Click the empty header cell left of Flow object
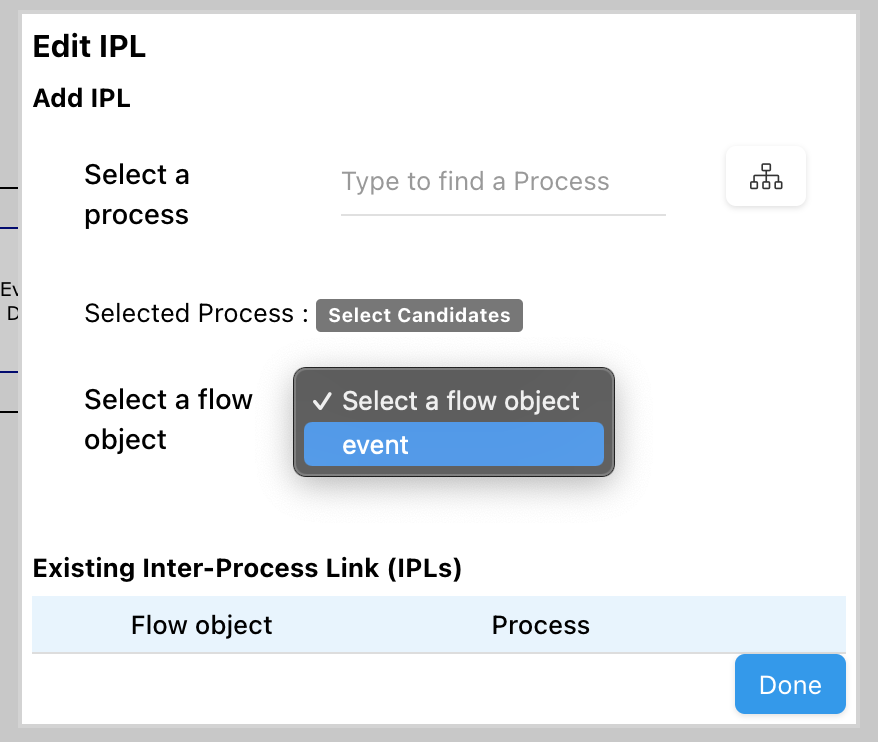 tap(75, 626)
